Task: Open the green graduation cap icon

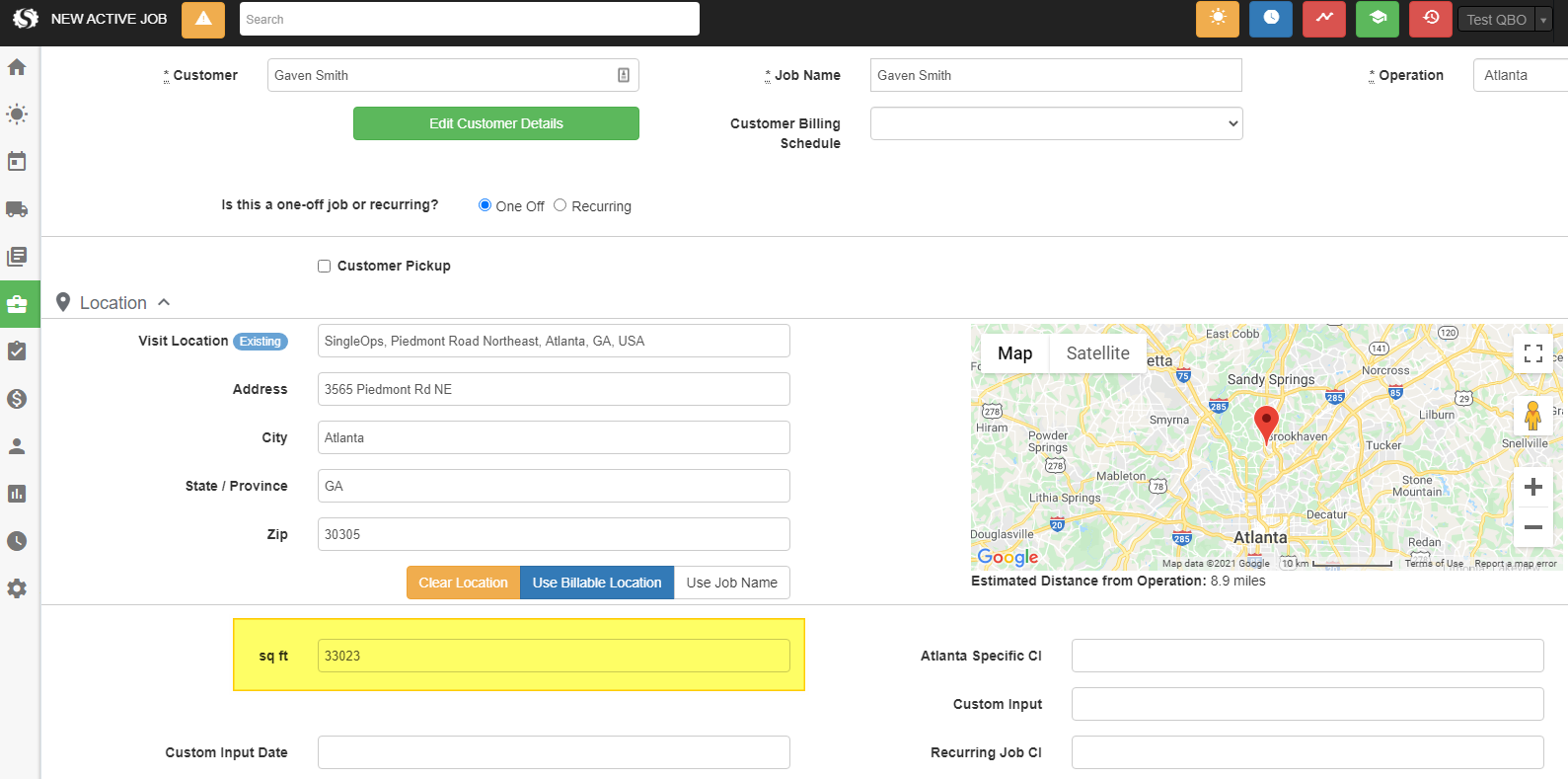Action: coord(1378,19)
